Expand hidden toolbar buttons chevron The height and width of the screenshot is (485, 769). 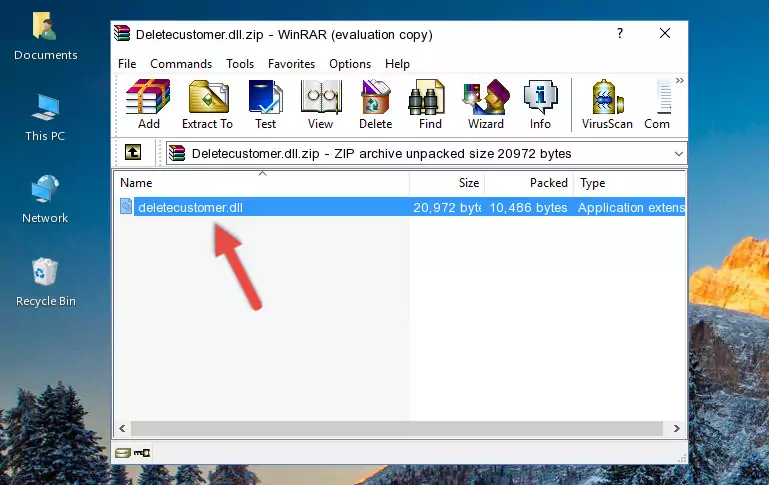679,80
